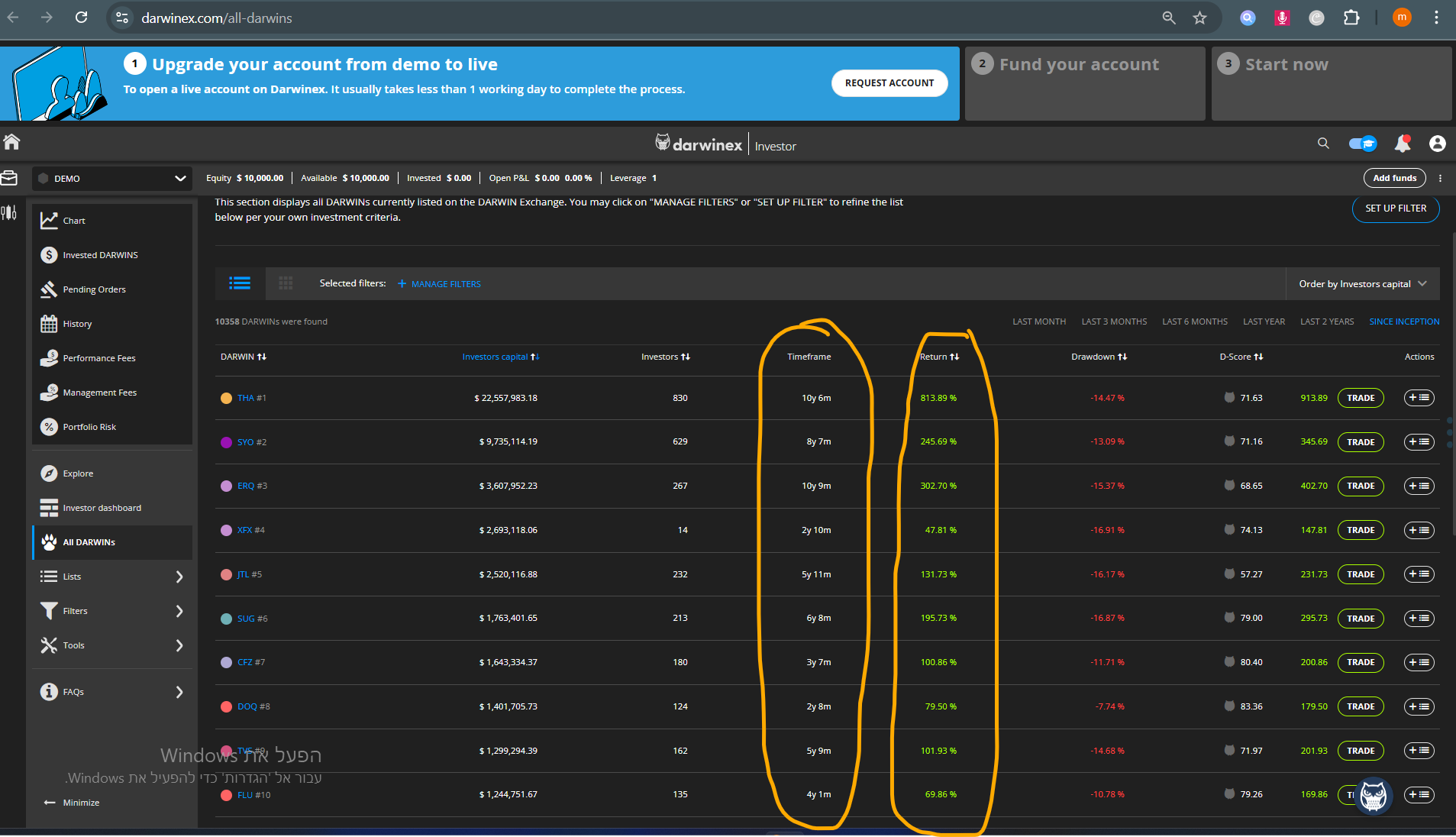
Task: Select LAST MONTH timeframe tab
Action: tap(1039, 322)
